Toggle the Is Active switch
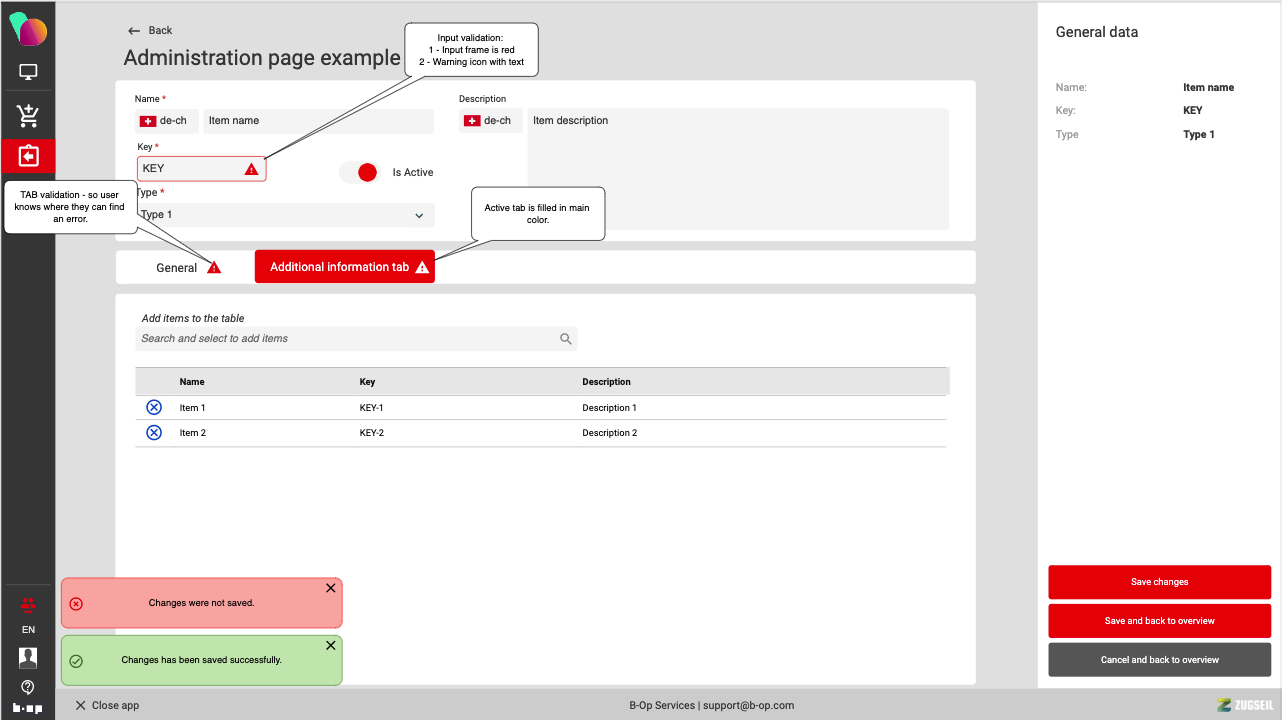 coord(360,172)
